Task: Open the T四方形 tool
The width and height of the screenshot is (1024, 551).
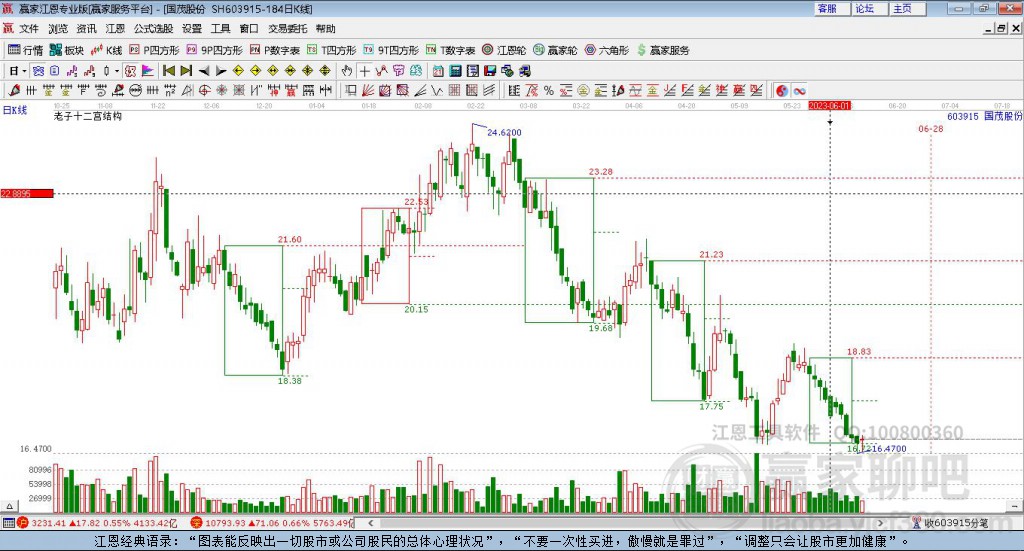Action: (332, 50)
